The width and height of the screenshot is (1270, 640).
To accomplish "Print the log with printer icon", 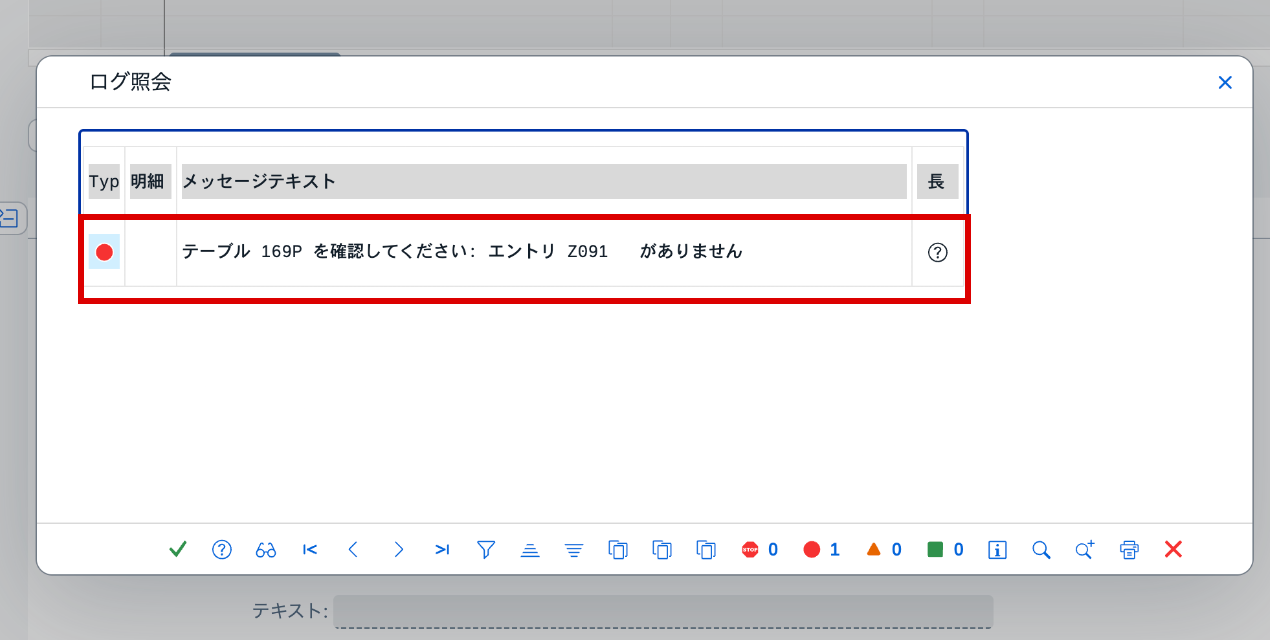I will (x=1129, y=549).
